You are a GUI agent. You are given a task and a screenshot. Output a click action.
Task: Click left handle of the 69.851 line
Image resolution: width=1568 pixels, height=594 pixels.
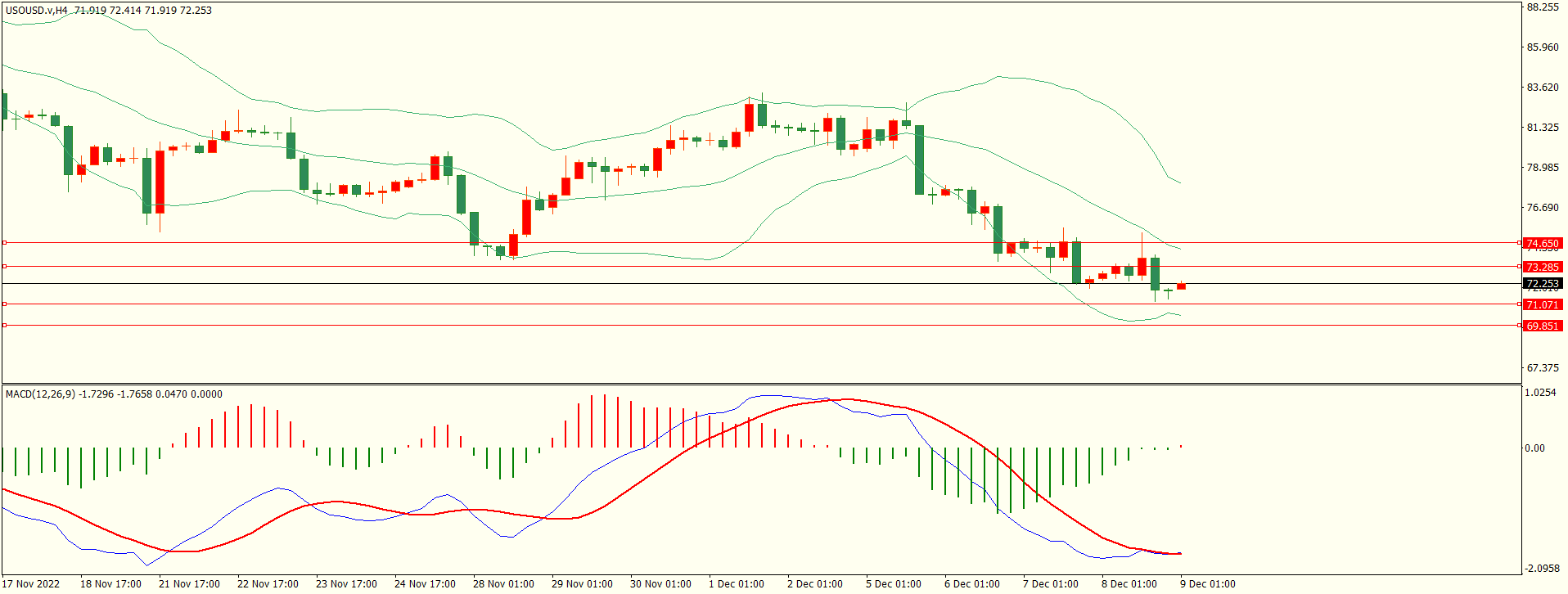pyautogui.click(x=5, y=326)
